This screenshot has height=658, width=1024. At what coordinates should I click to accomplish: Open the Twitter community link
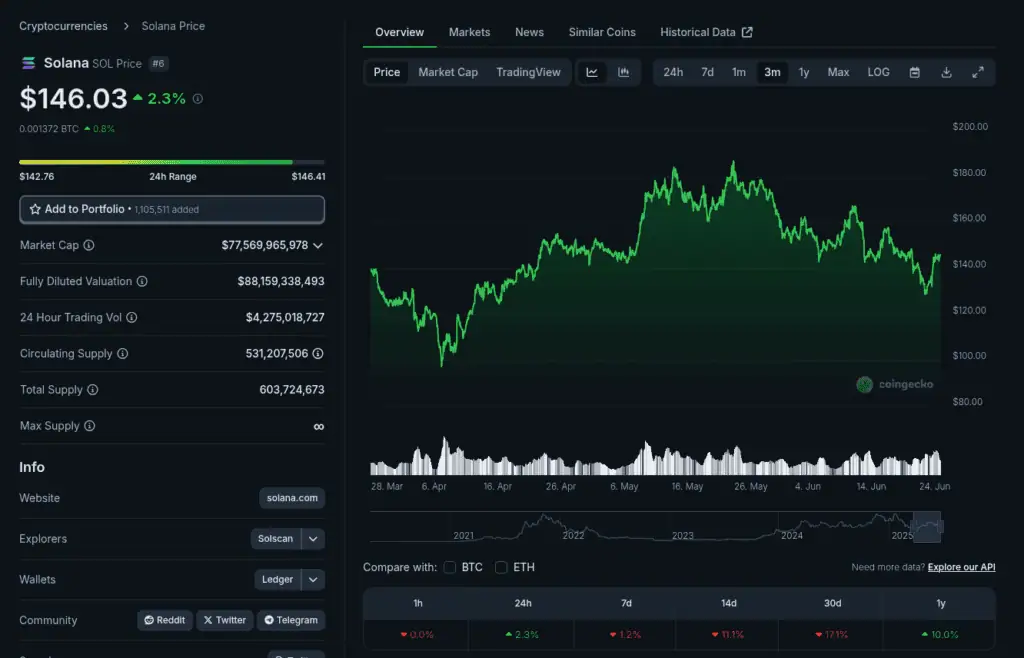click(225, 620)
